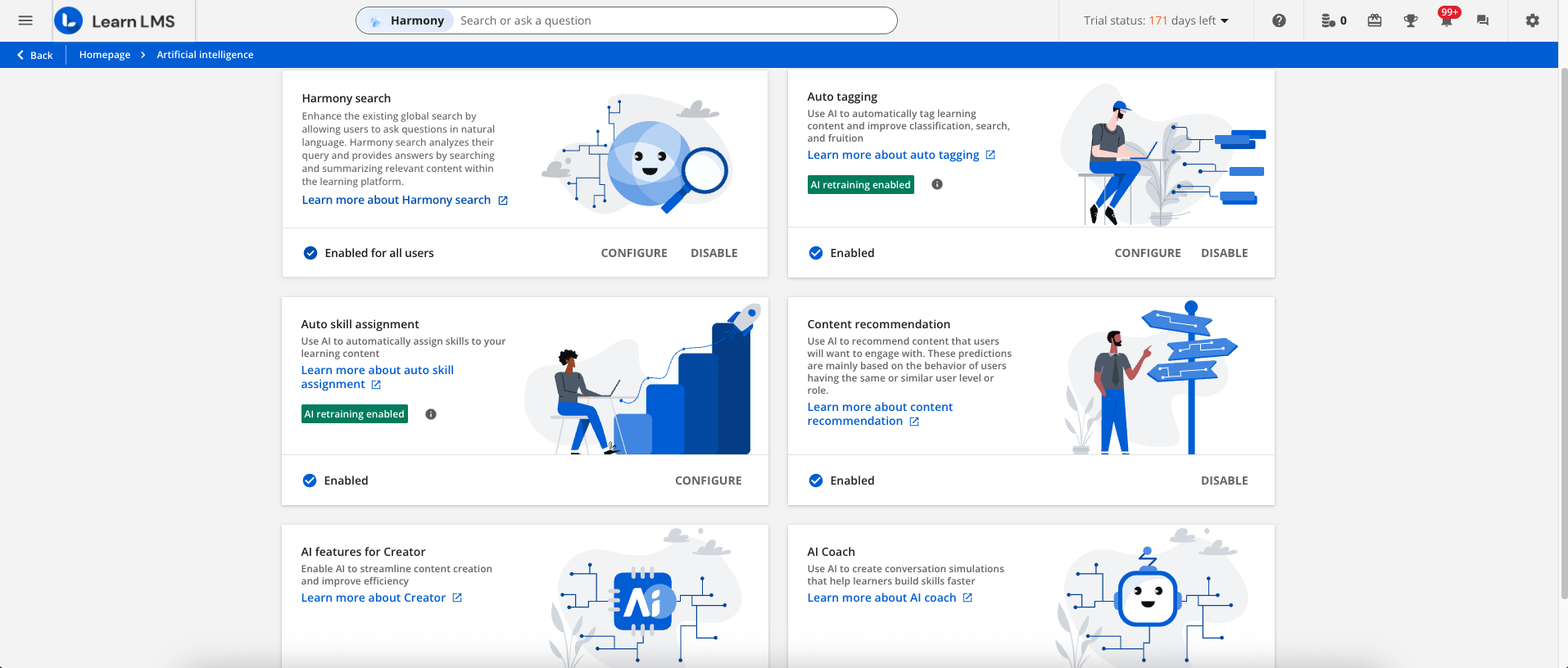1568x668 pixels.
Task: Click external link icon after content recommendation link
Action: 914,422
